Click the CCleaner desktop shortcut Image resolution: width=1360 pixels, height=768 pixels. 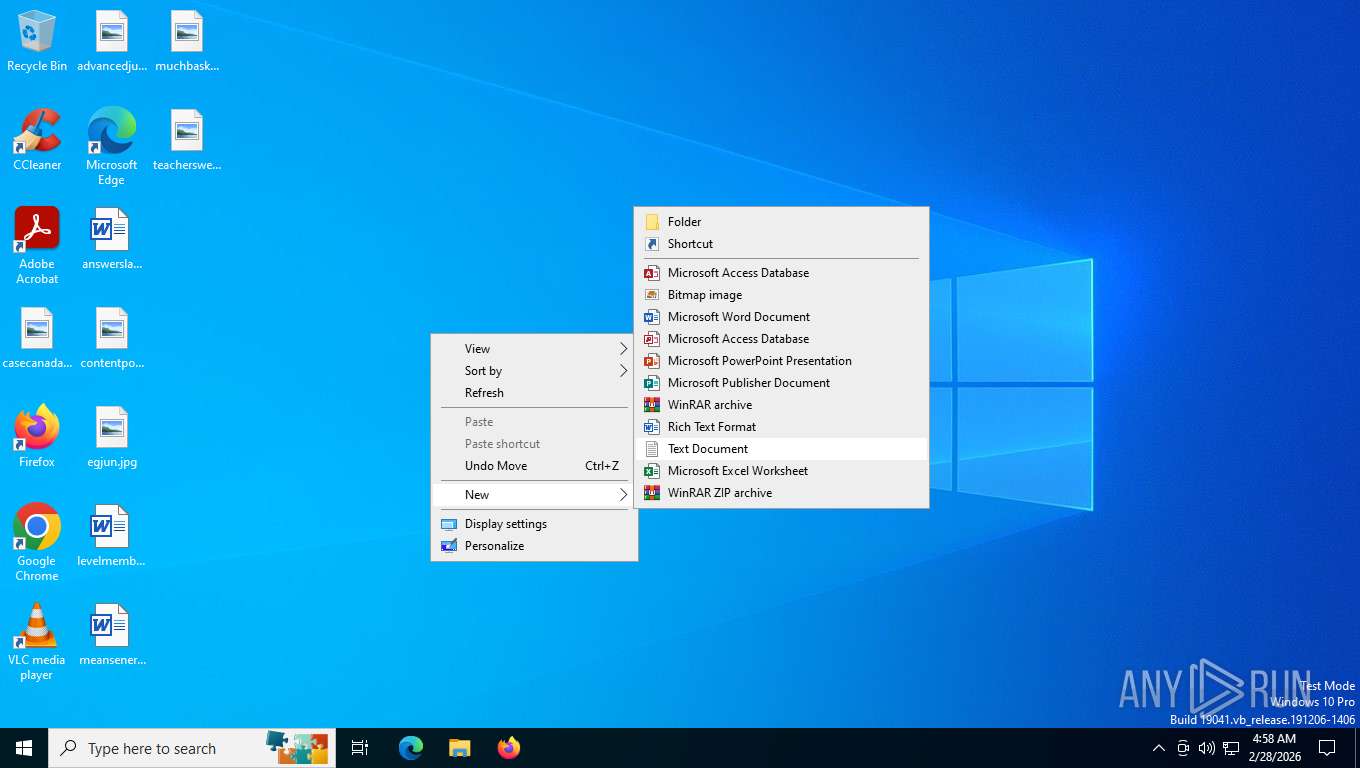click(37, 140)
